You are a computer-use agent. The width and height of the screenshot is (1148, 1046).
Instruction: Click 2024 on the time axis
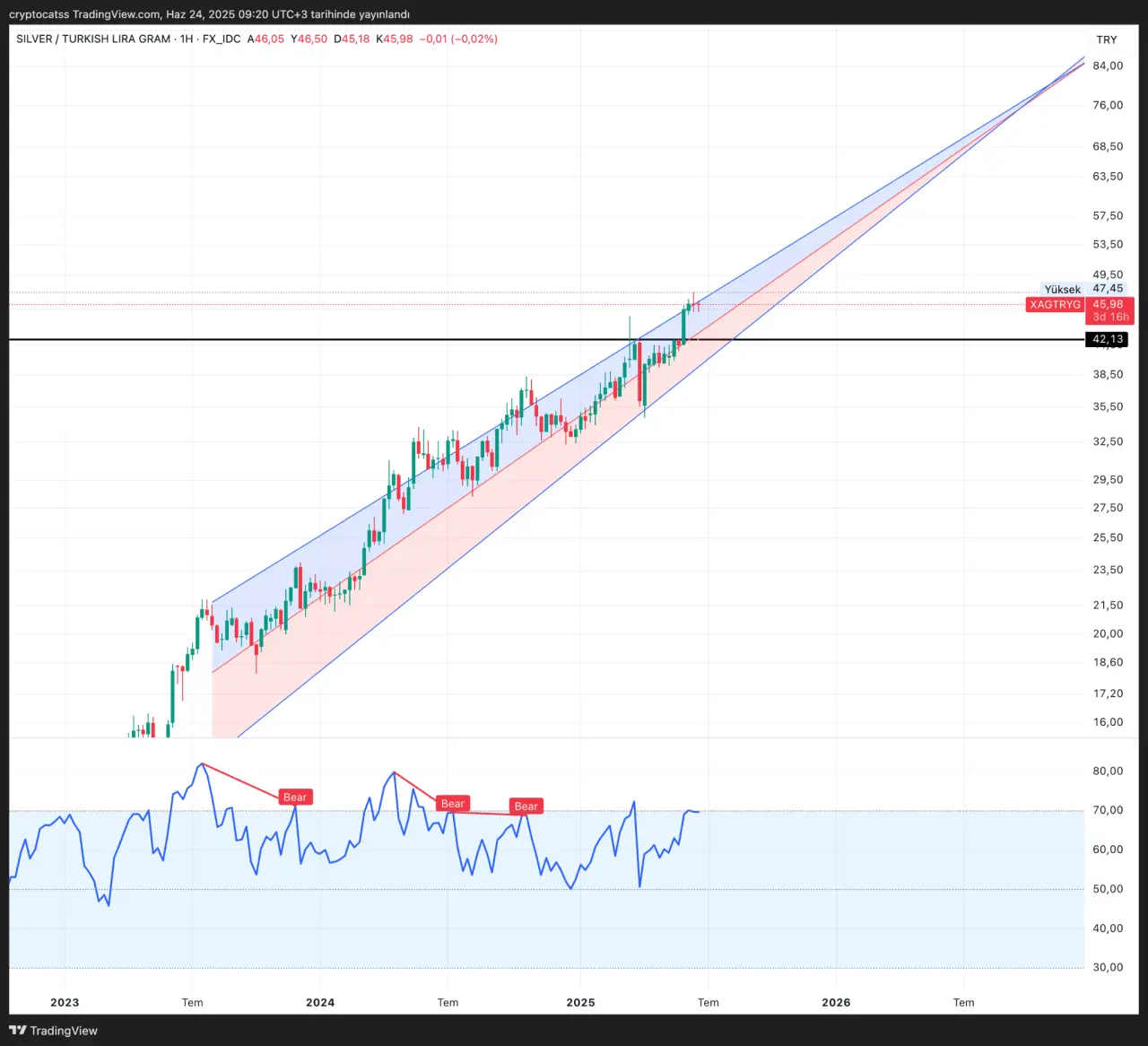click(320, 1002)
